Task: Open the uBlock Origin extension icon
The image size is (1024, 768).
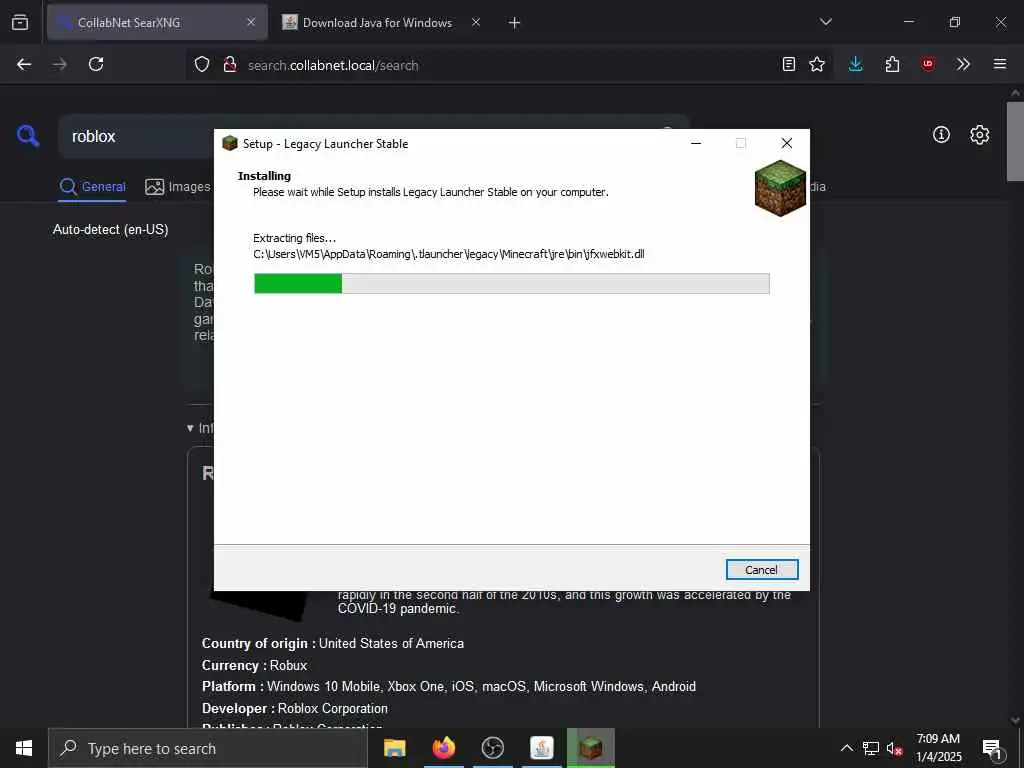Action: 928,64
